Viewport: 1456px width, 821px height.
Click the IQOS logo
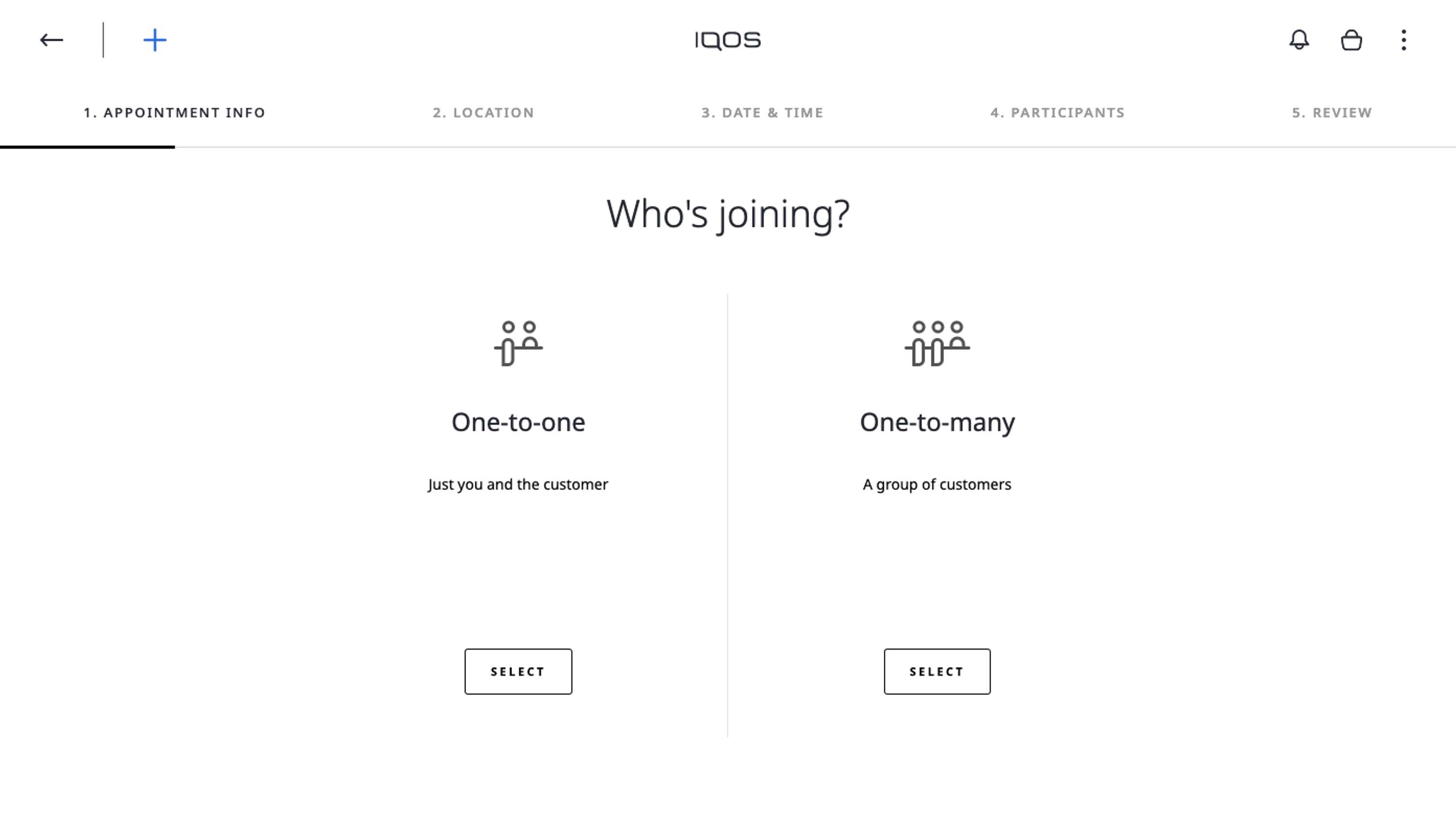click(728, 41)
